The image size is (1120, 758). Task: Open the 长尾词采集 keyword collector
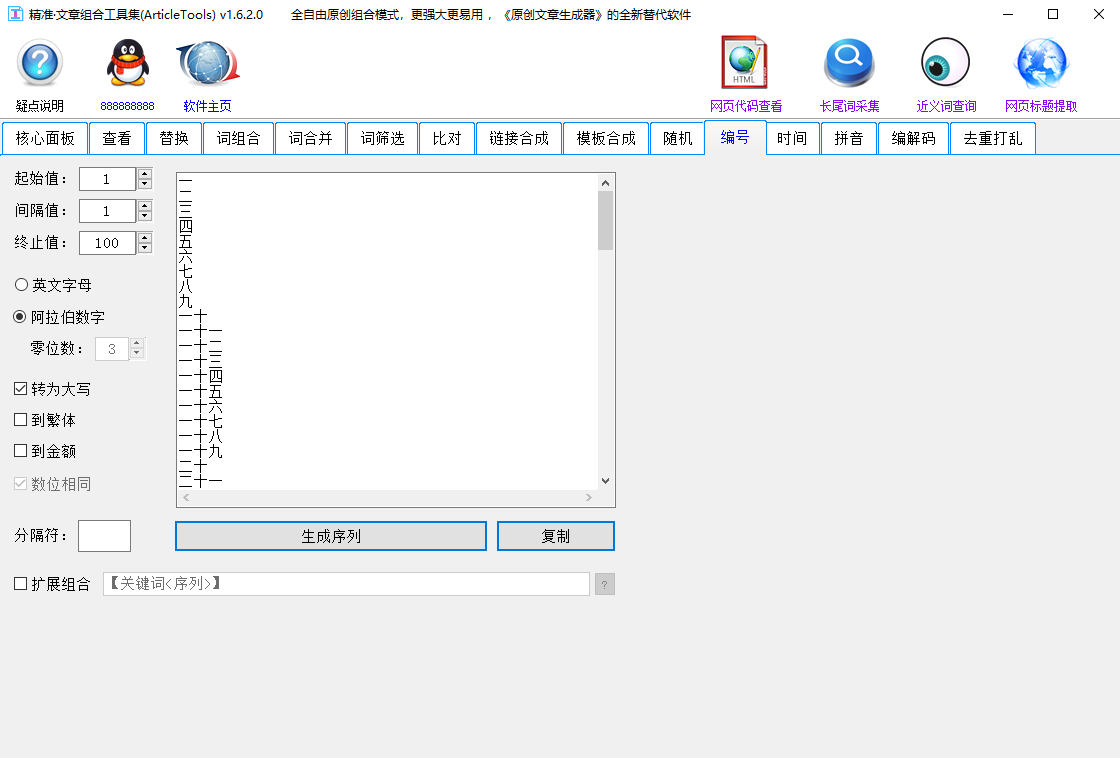click(x=848, y=62)
